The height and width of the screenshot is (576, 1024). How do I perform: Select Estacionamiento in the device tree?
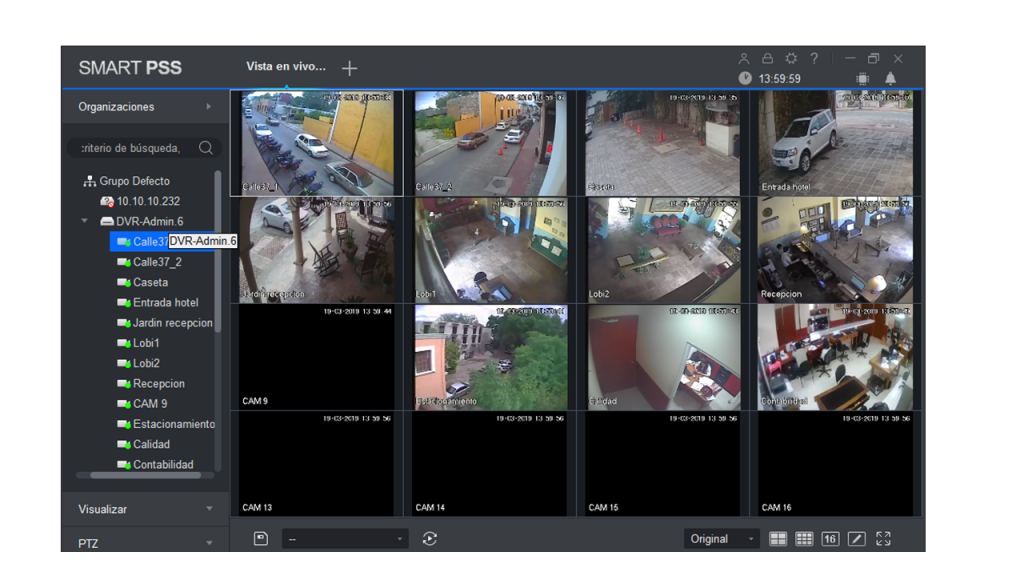(174, 424)
